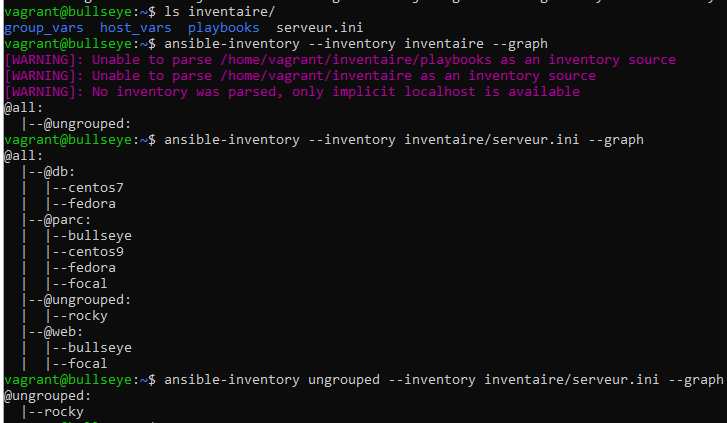727x423 pixels.
Task: Click the 'centos7' host entry
Action: point(96,188)
